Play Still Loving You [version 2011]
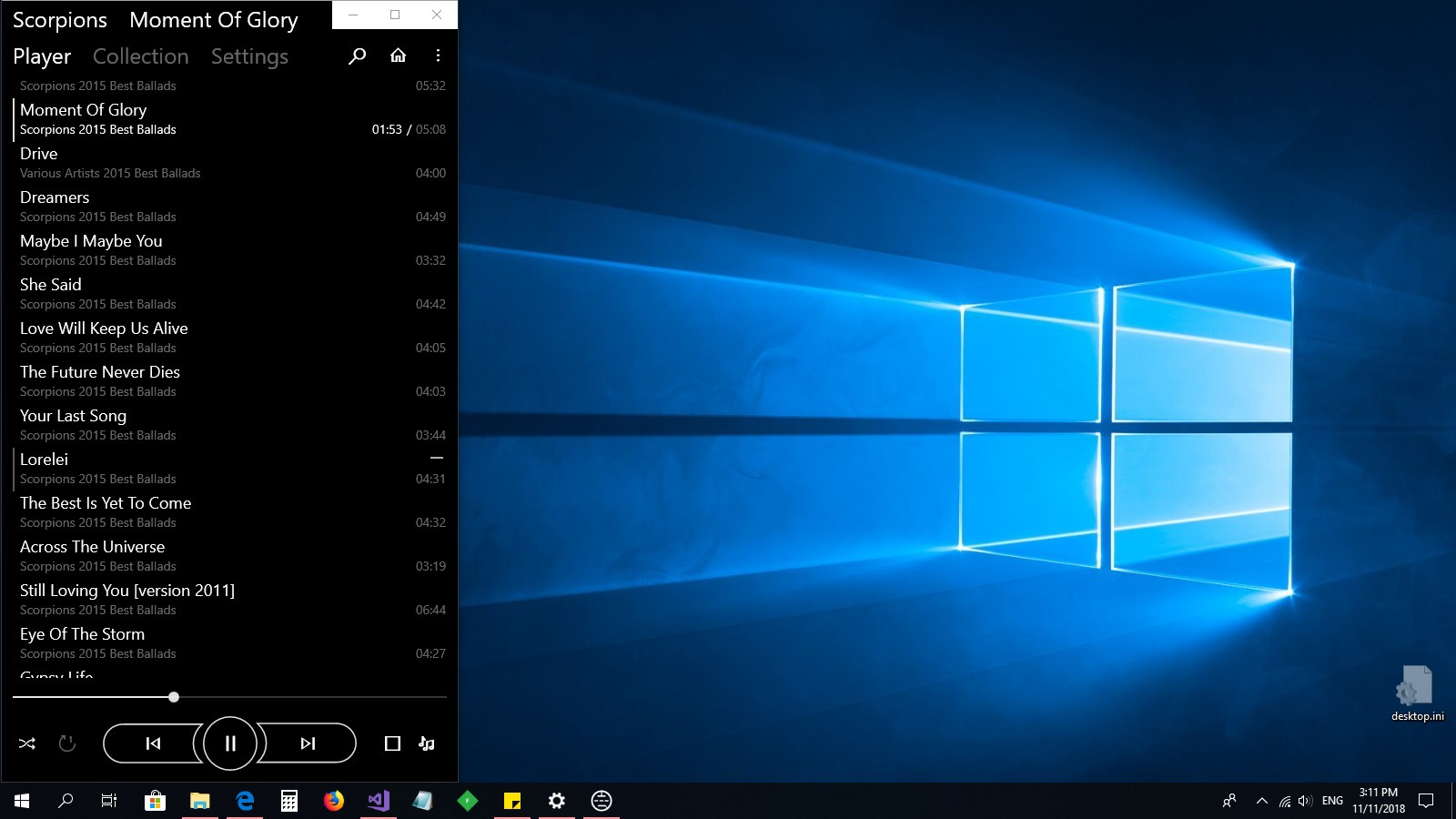This screenshot has width=1456, height=819. click(127, 591)
